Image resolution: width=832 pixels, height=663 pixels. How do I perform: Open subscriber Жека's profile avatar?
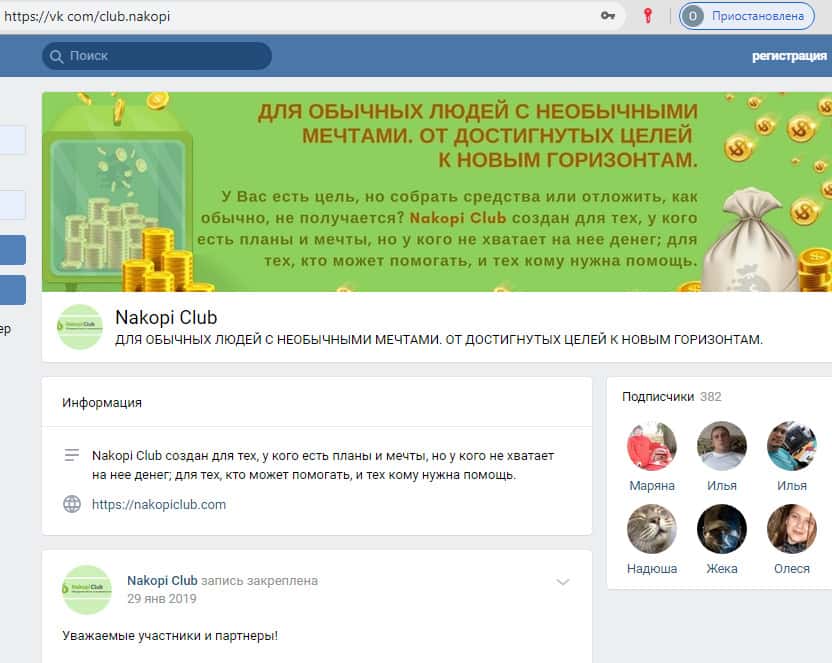coord(722,529)
